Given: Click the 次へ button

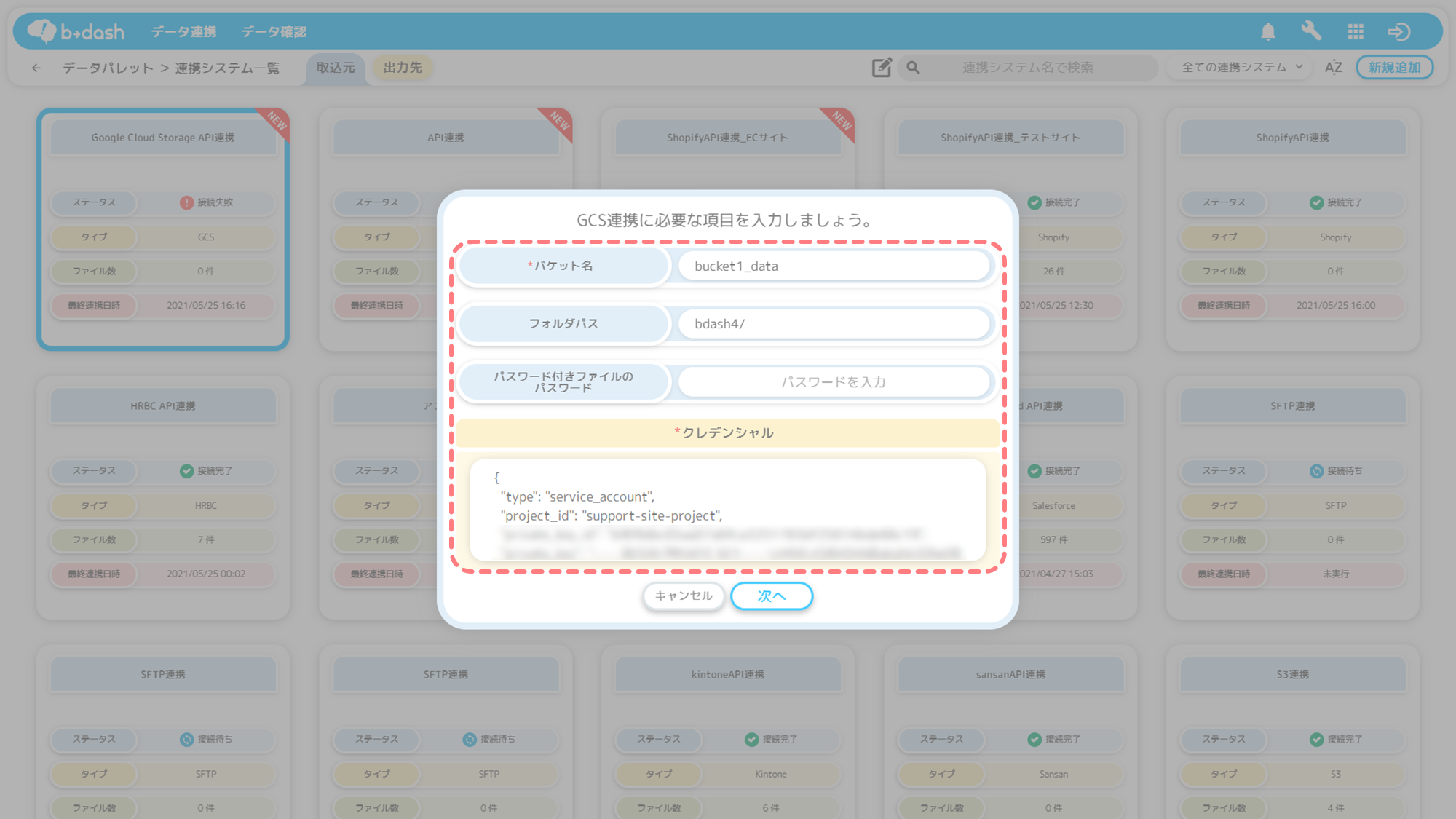Looking at the screenshot, I should coord(772,596).
